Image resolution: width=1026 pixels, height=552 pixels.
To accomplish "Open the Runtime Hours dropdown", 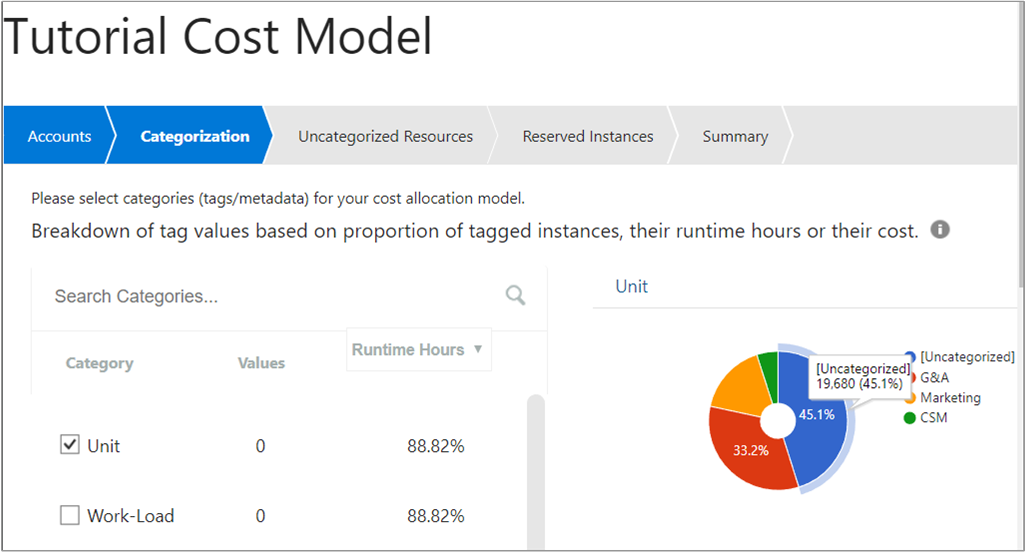I will (419, 349).
